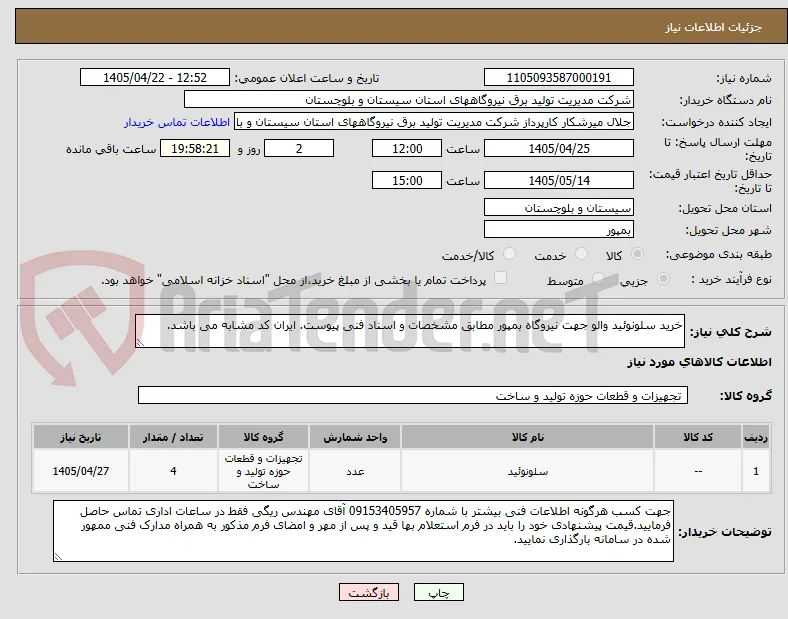Click the unit cell عدد
This screenshot has width=788, height=619.
355,471
